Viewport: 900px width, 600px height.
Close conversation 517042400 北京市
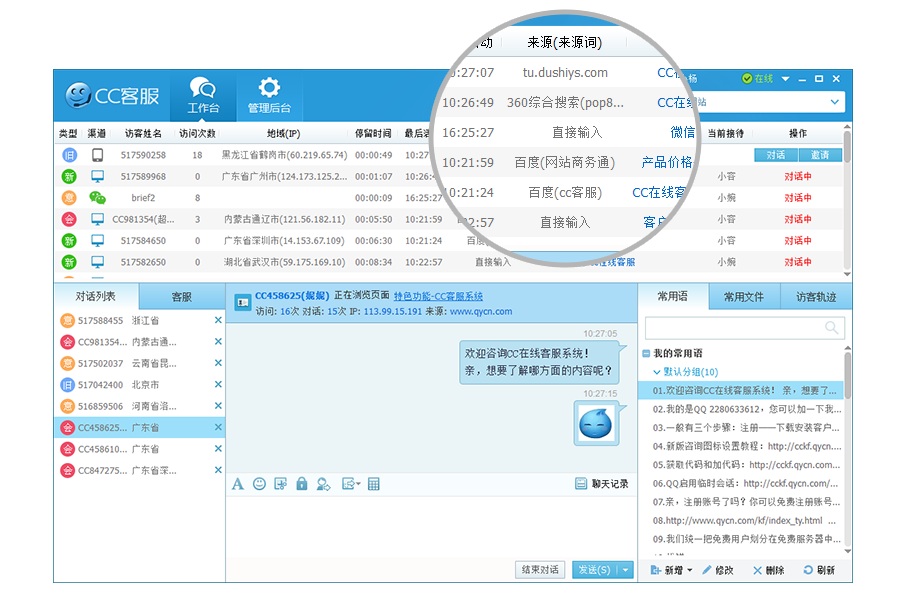(x=218, y=385)
